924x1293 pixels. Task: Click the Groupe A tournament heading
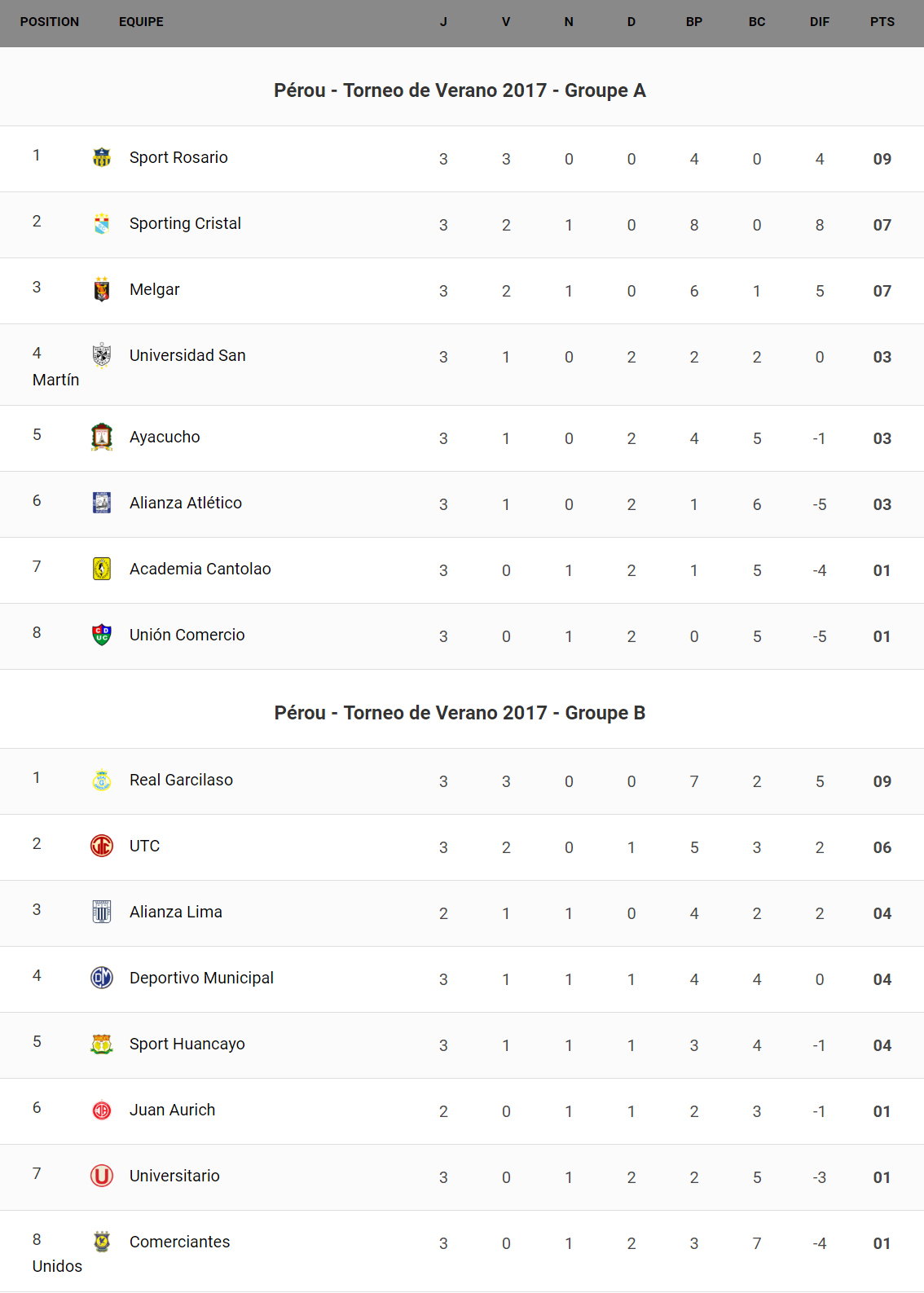(x=460, y=90)
